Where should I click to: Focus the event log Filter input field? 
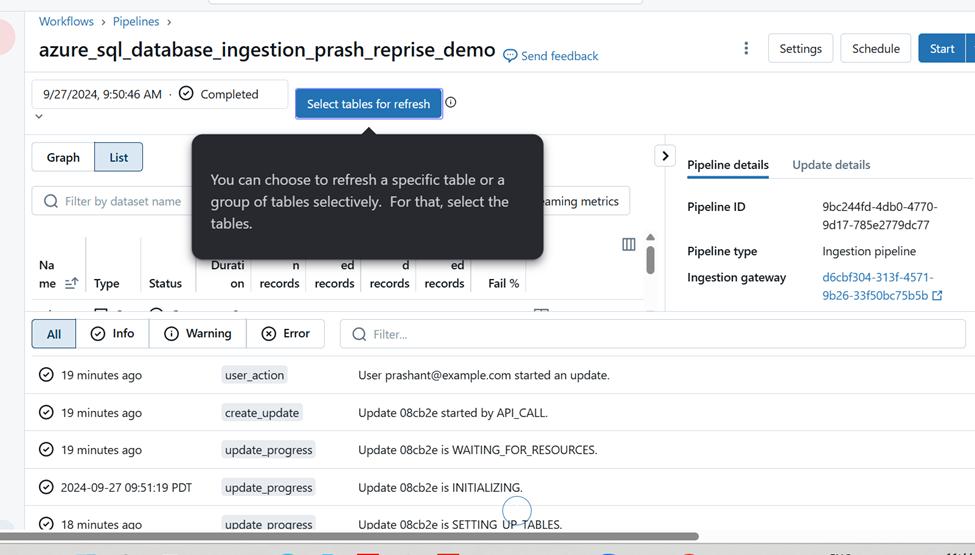(653, 334)
